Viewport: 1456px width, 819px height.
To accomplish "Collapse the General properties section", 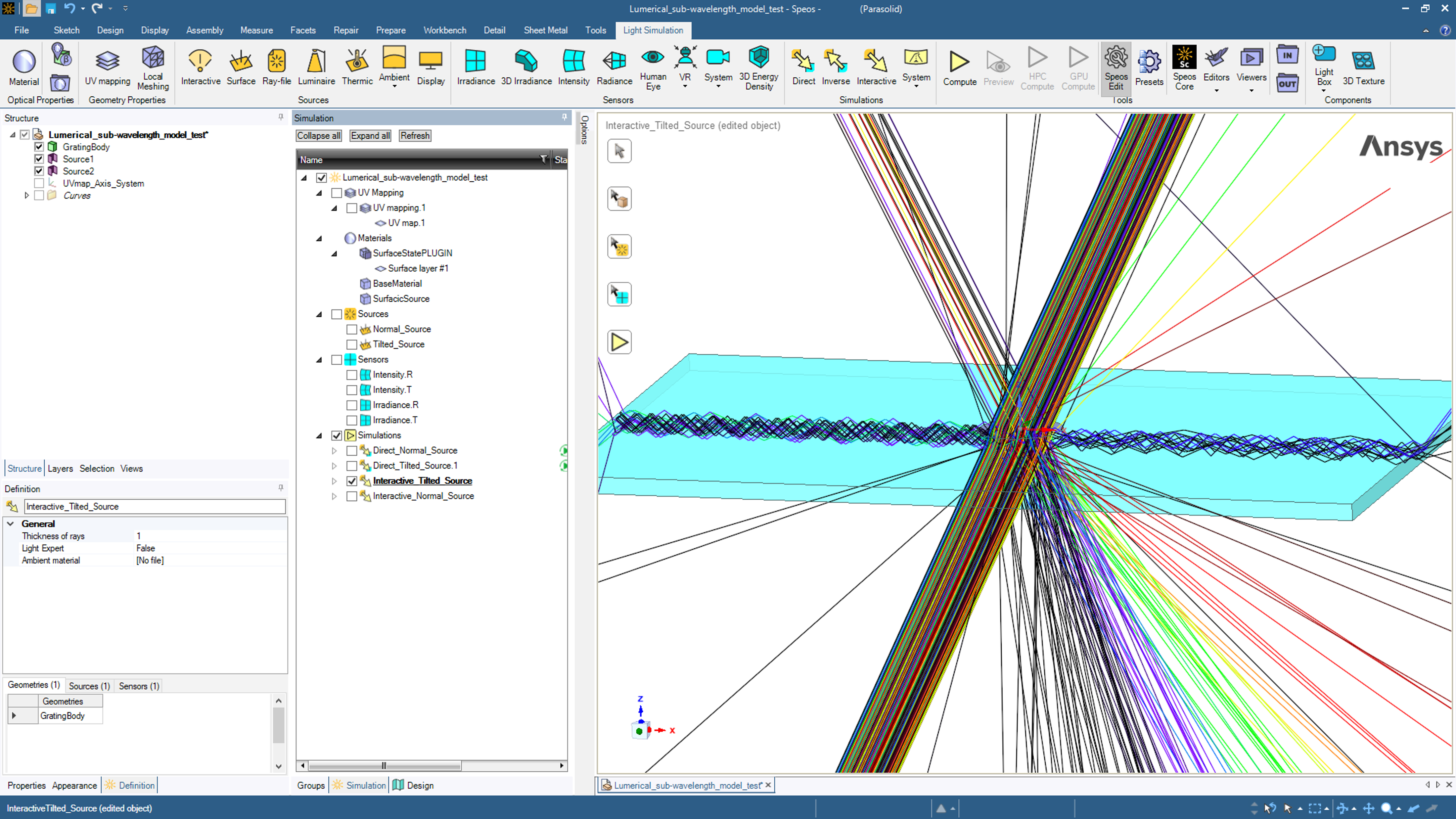I will (10, 524).
